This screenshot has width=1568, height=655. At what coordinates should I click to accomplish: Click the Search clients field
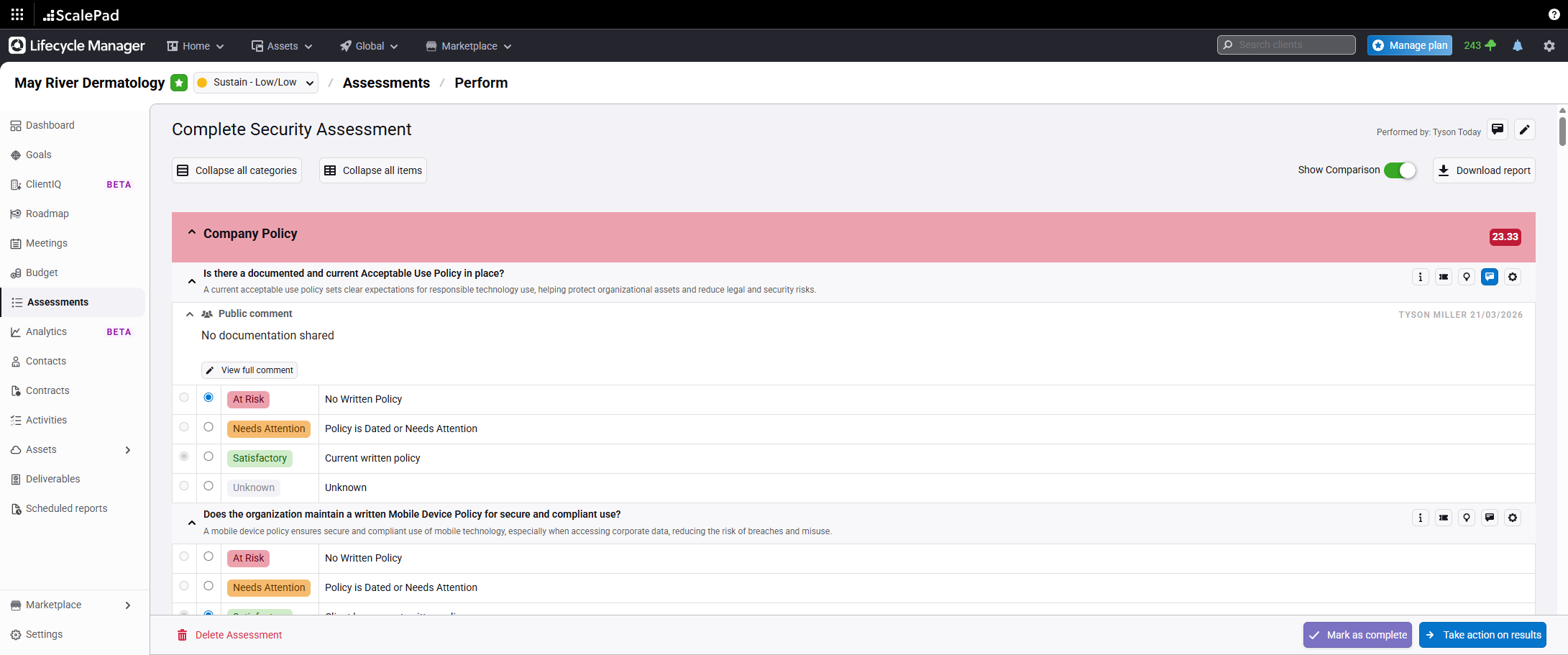1287,45
